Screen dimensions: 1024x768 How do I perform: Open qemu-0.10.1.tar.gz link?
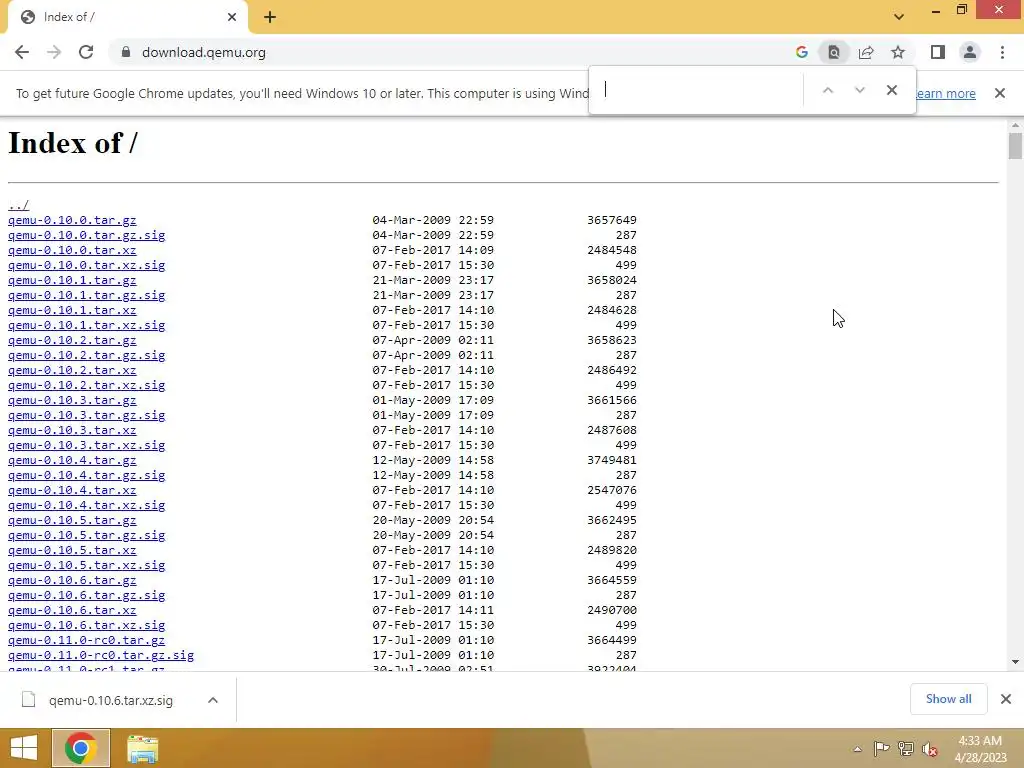click(x=72, y=280)
